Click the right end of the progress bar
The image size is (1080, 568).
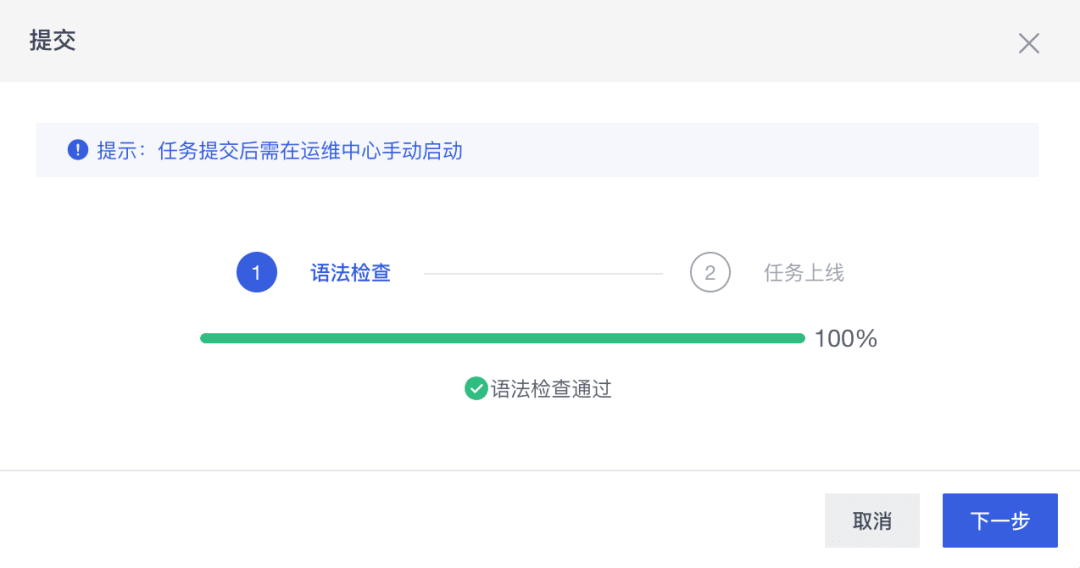pyautogui.click(x=798, y=338)
